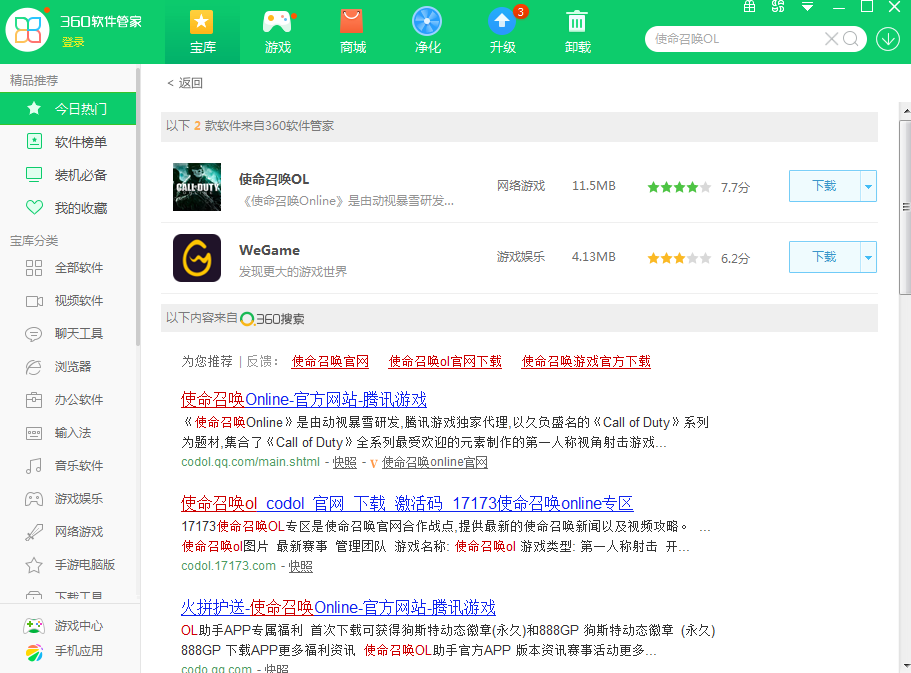Screen dimensions: 911x673
Task: Click the scrollbar up arrow in results
Action: (906, 110)
